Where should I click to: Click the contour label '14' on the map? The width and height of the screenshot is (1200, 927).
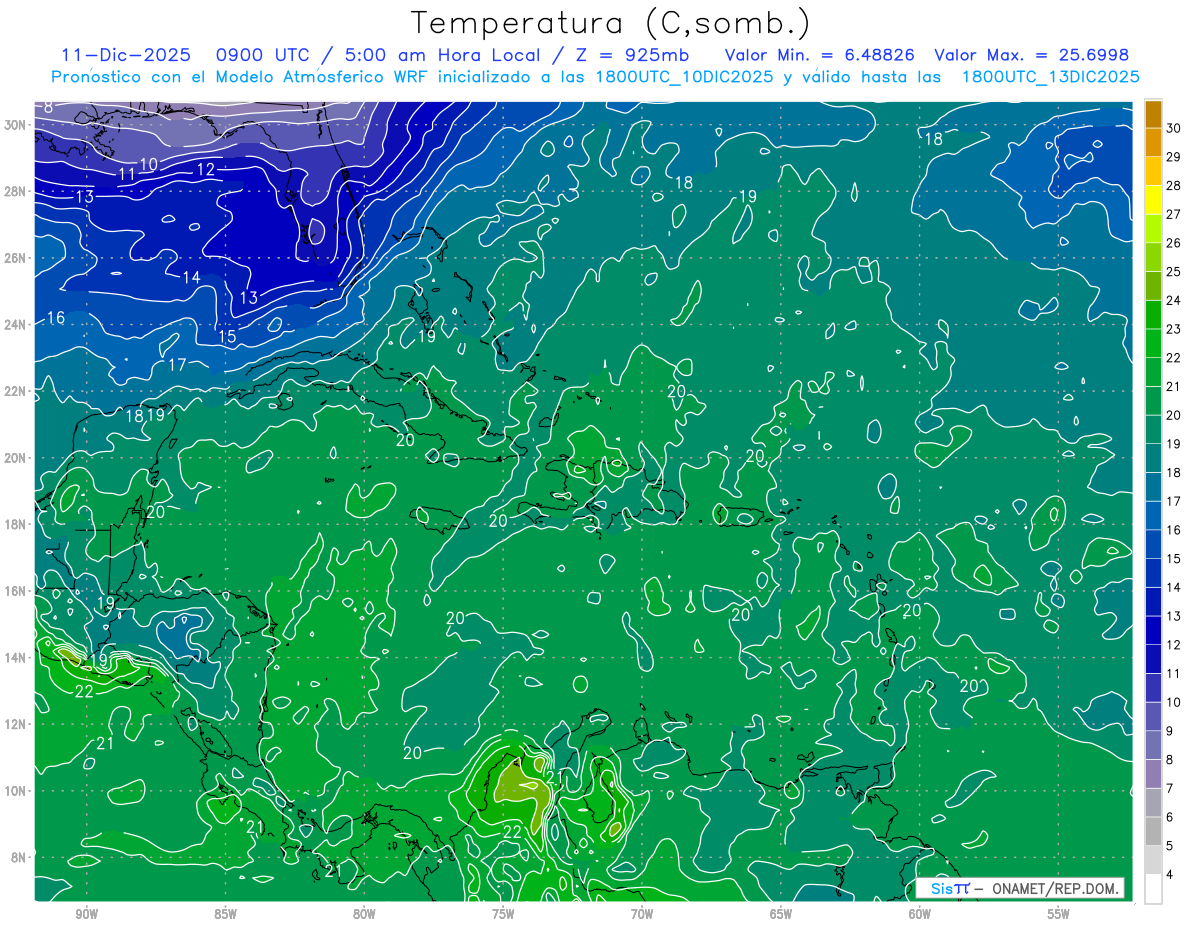191,277
